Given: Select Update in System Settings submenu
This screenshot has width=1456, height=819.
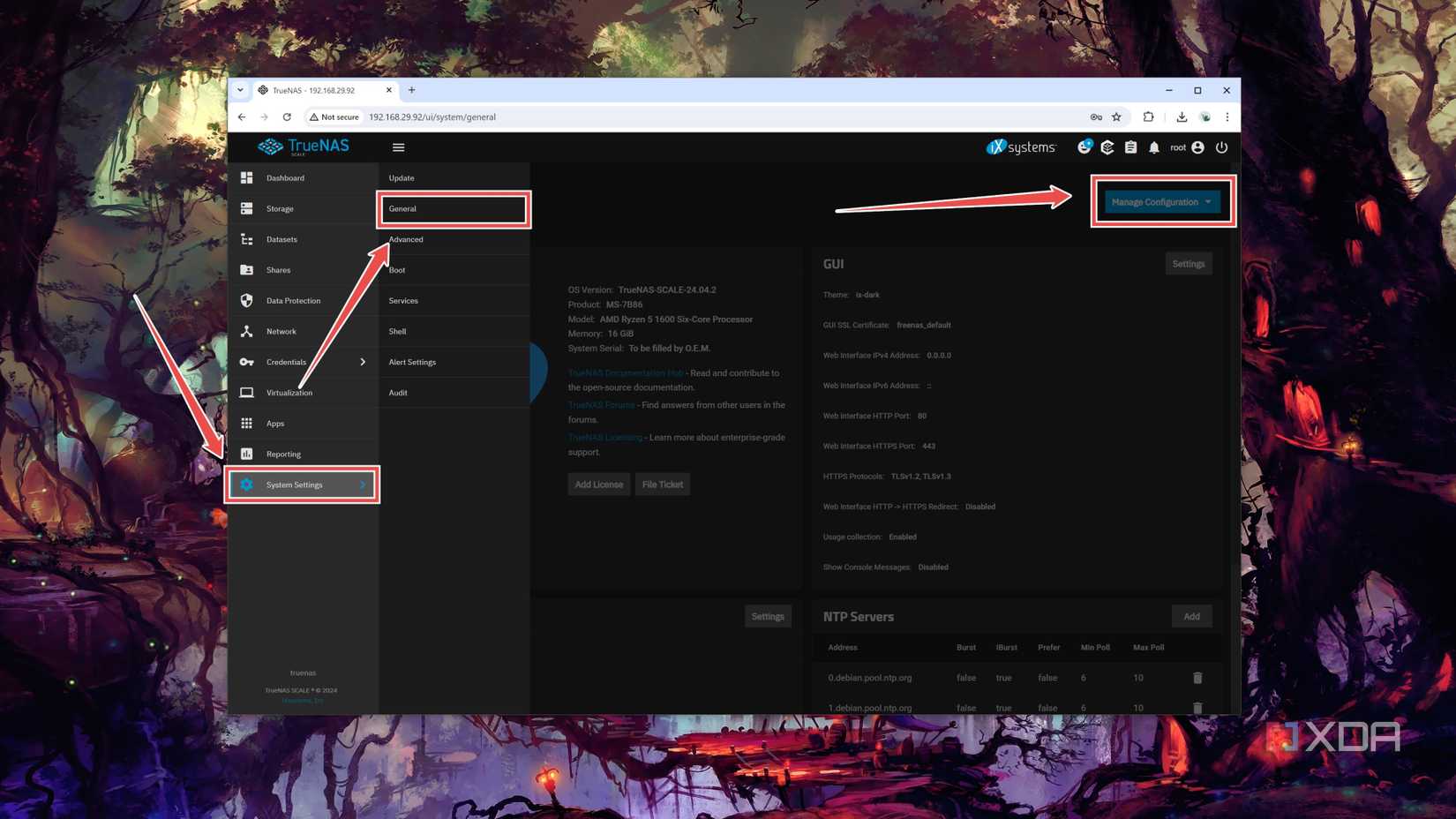Looking at the screenshot, I should point(454,178).
